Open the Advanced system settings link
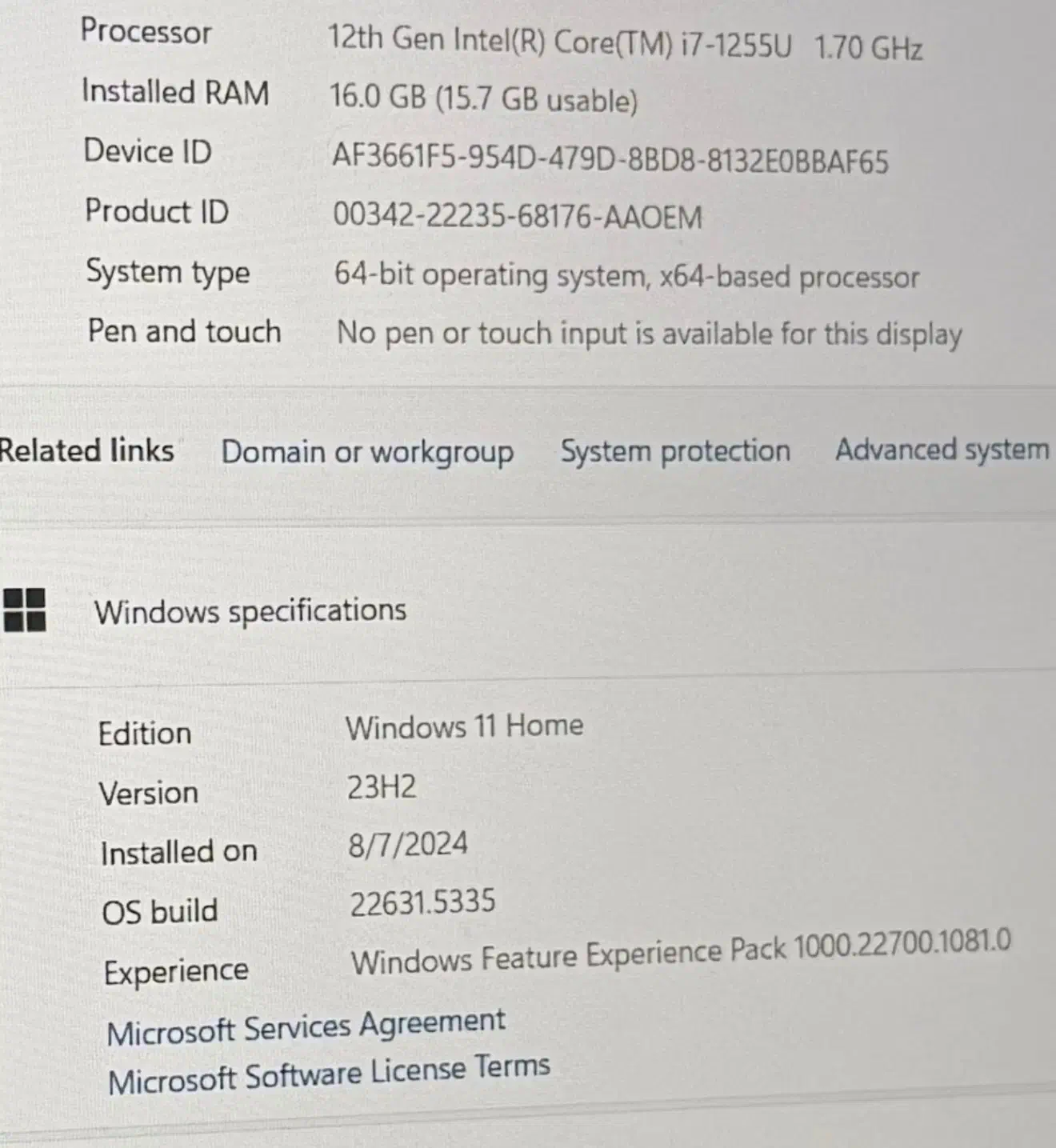The height and width of the screenshot is (1148, 1056). tap(942, 450)
